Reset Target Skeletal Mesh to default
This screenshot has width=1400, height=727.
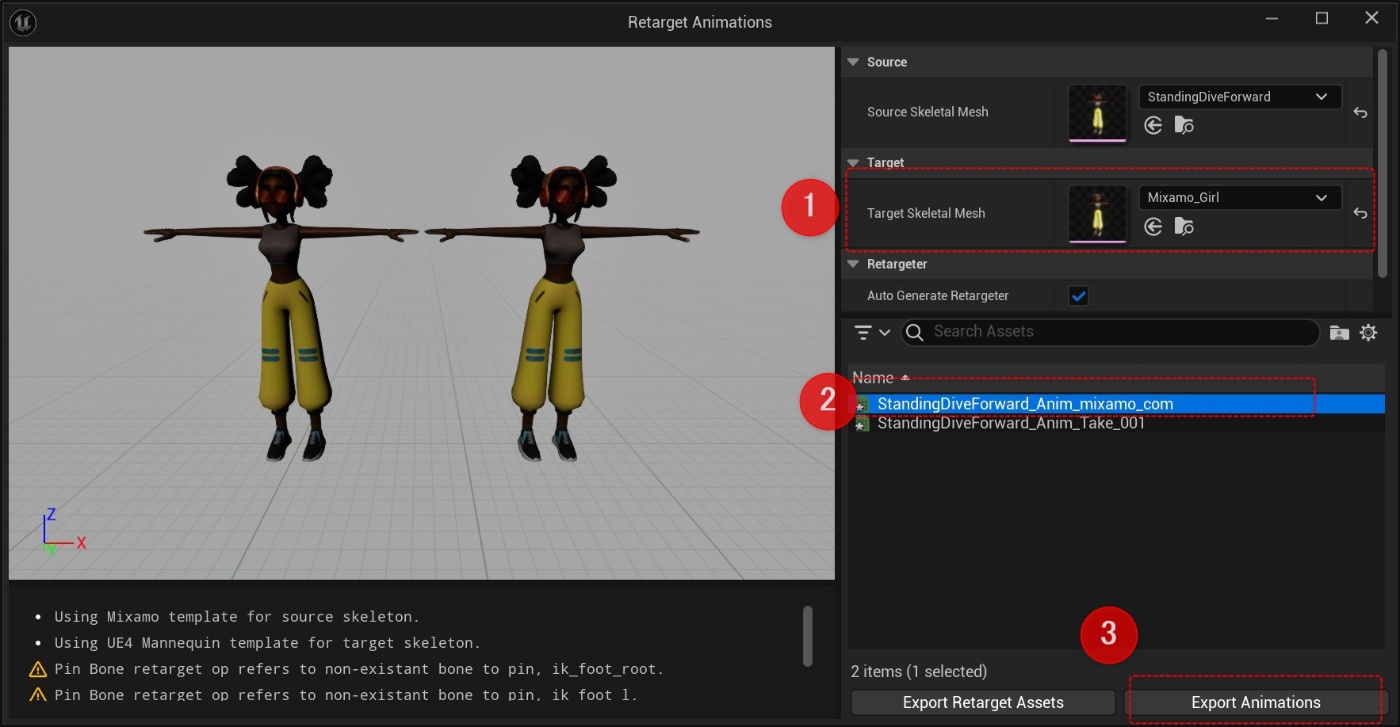click(1360, 213)
